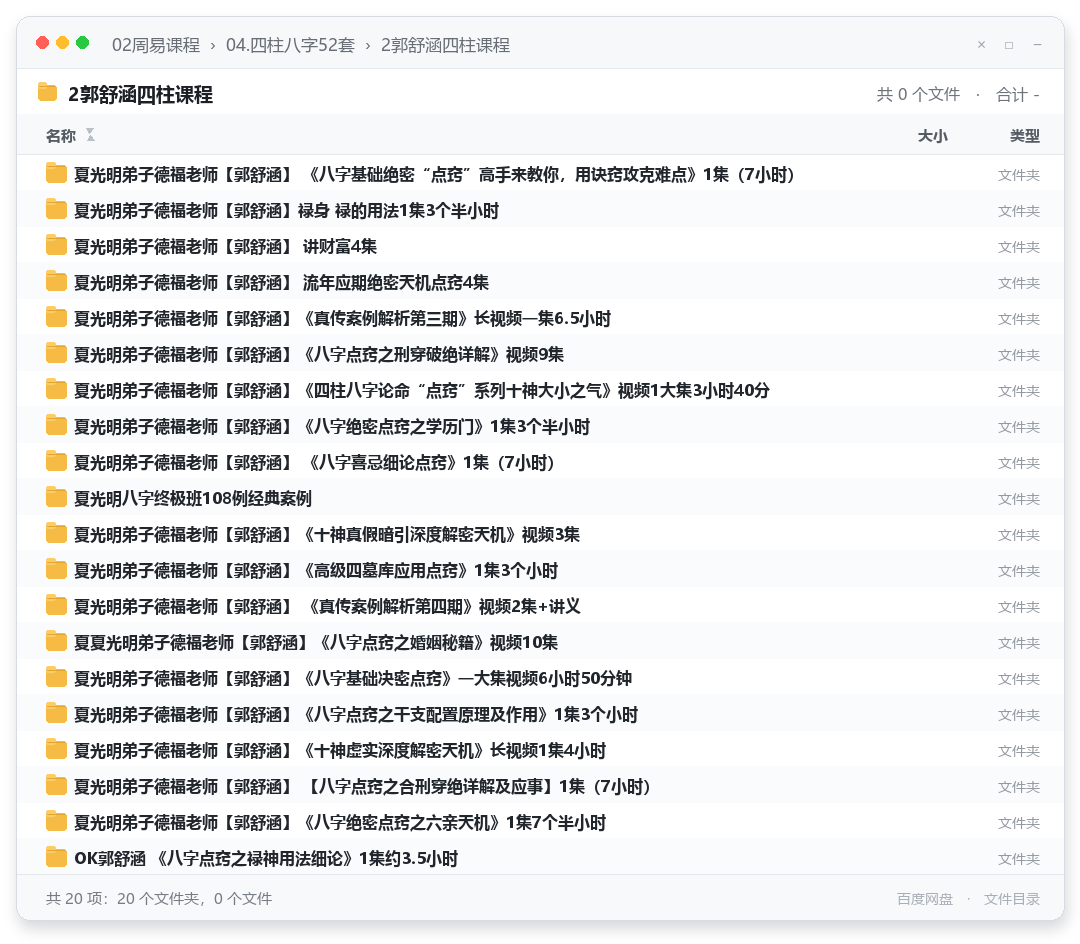
Task: Click 百度网盘 label in footer
Action: [925, 898]
